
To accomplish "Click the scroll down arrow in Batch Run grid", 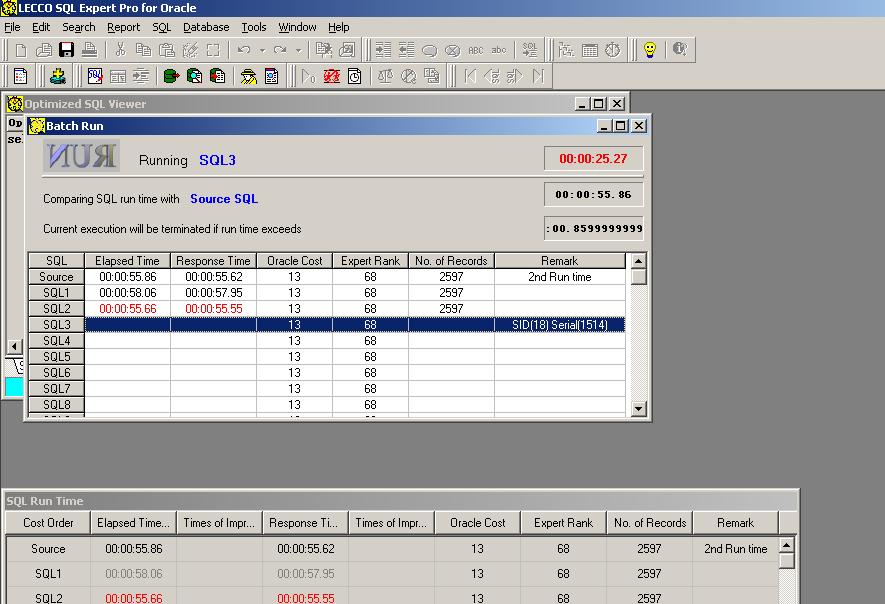I will (x=638, y=408).
